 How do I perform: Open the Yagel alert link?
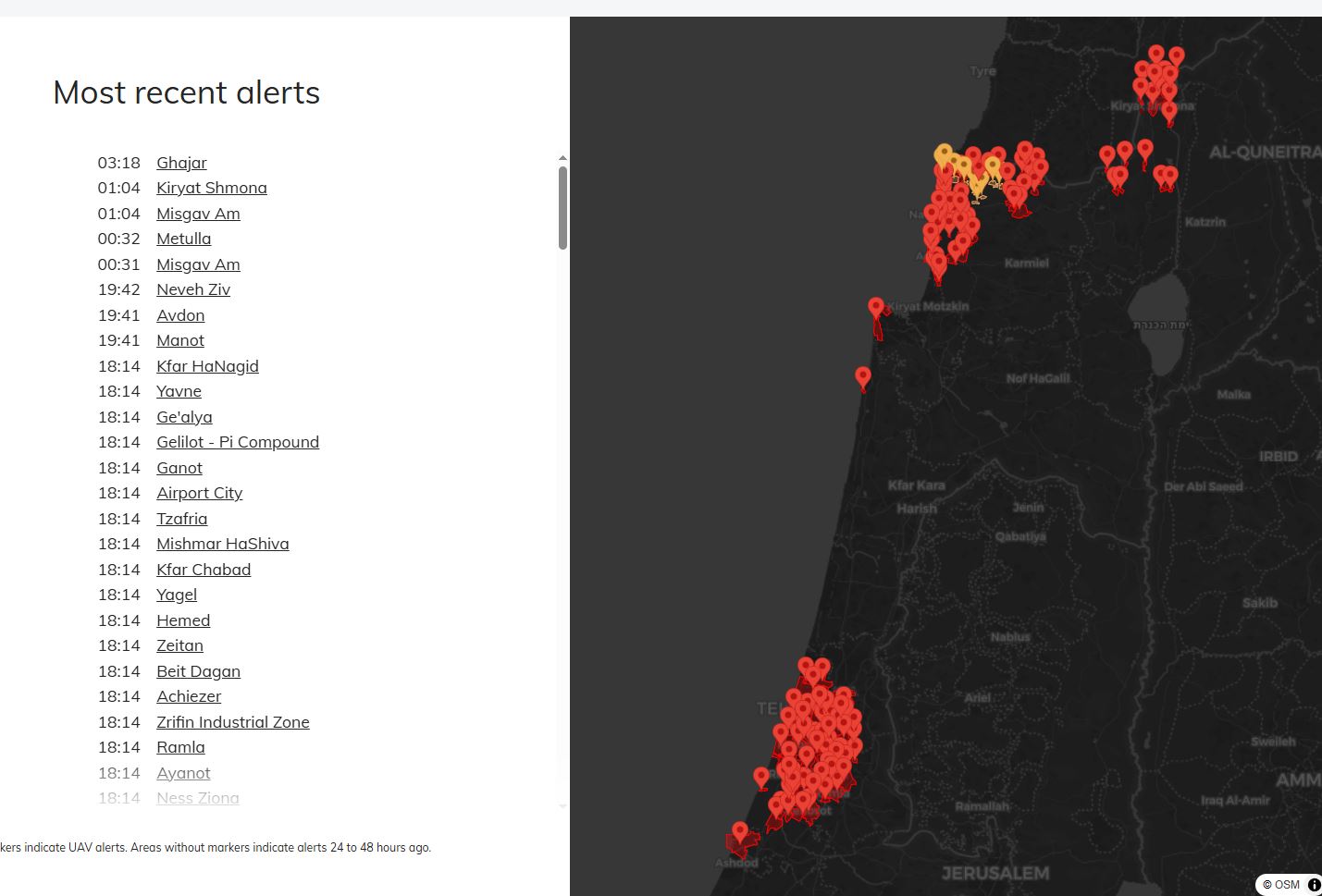[x=177, y=595]
